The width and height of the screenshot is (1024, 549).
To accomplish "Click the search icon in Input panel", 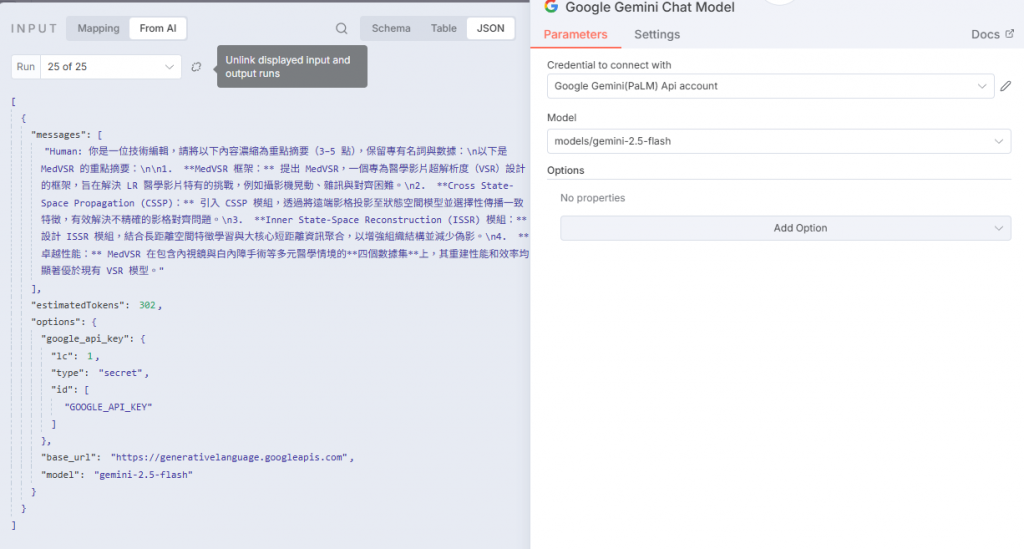I will pos(342,28).
